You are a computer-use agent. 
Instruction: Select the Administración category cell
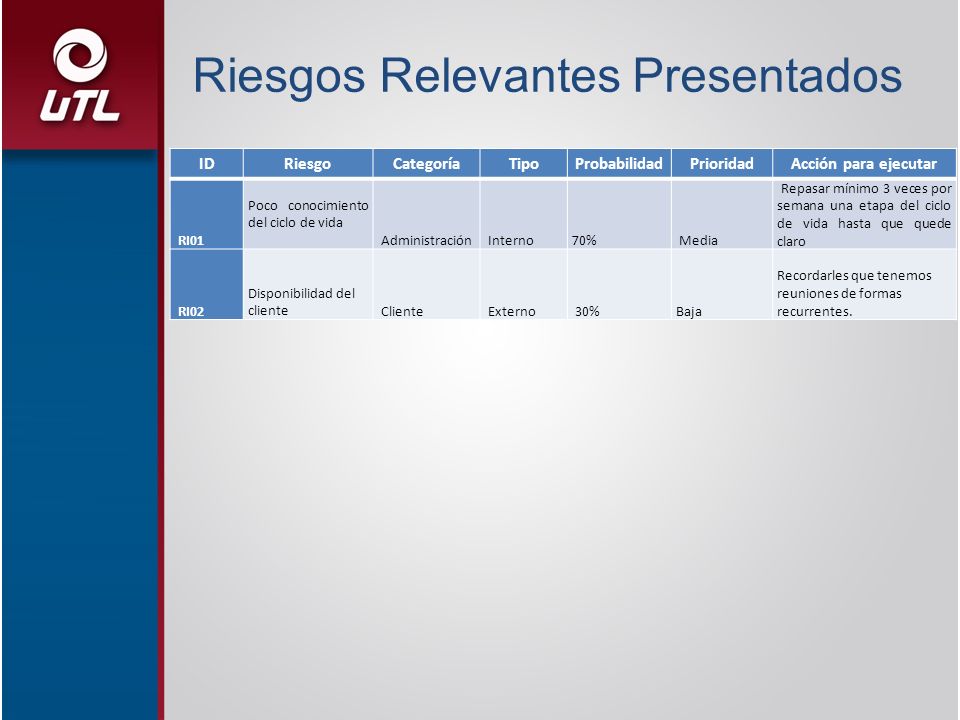(x=426, y=214)
